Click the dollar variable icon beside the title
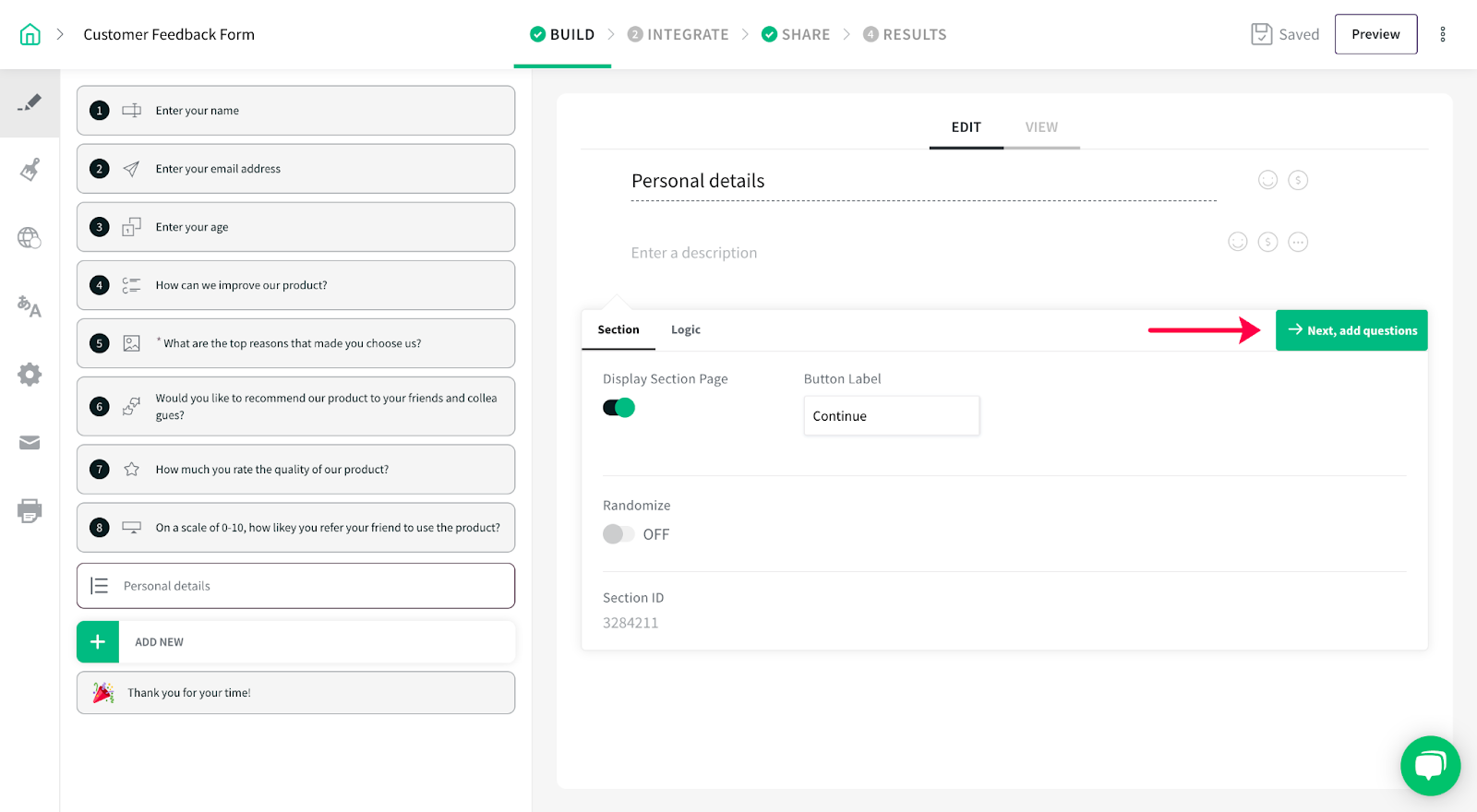Screen dimensions: 1477x812 tap(1298, 180)
